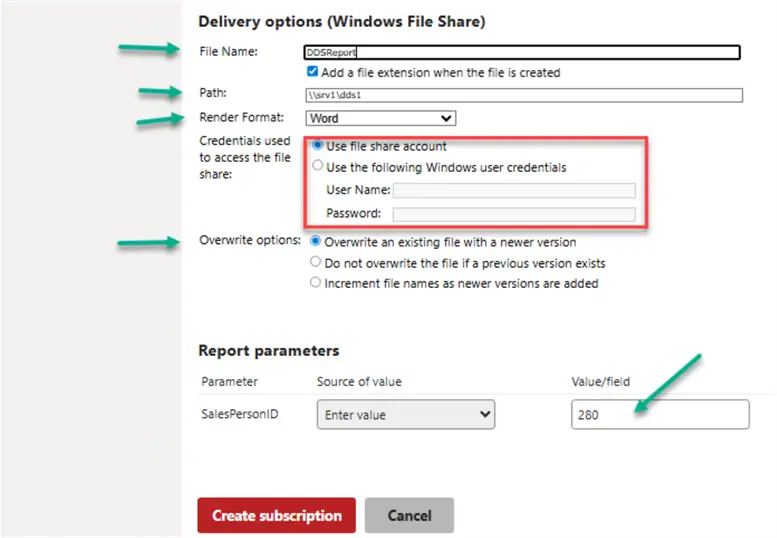Open the Render Format dropdown
Screen dimensions: 777x538
click(379, 118)
